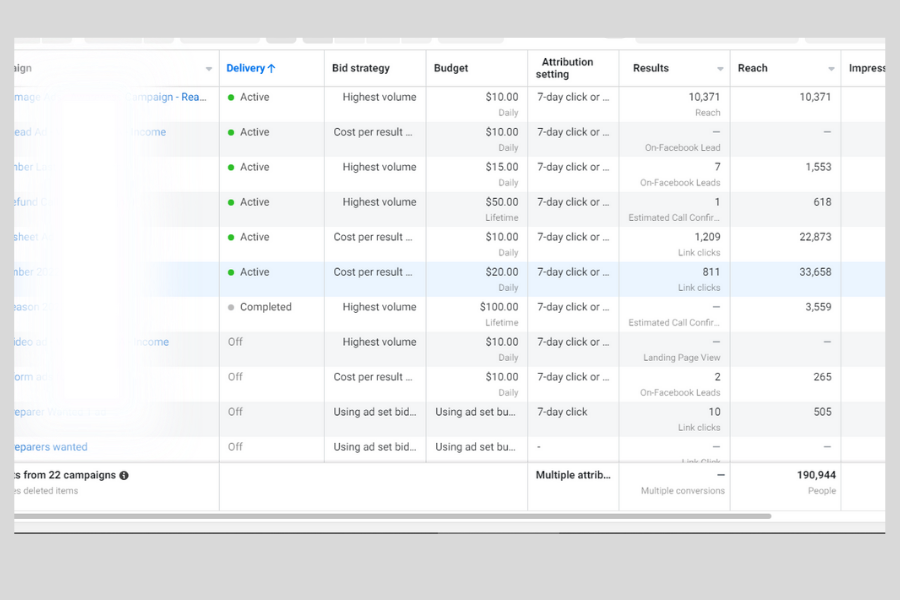Open the 'reparers wanted' campaign link
Screen dimensions: 900x600
(x=50, y=447)
